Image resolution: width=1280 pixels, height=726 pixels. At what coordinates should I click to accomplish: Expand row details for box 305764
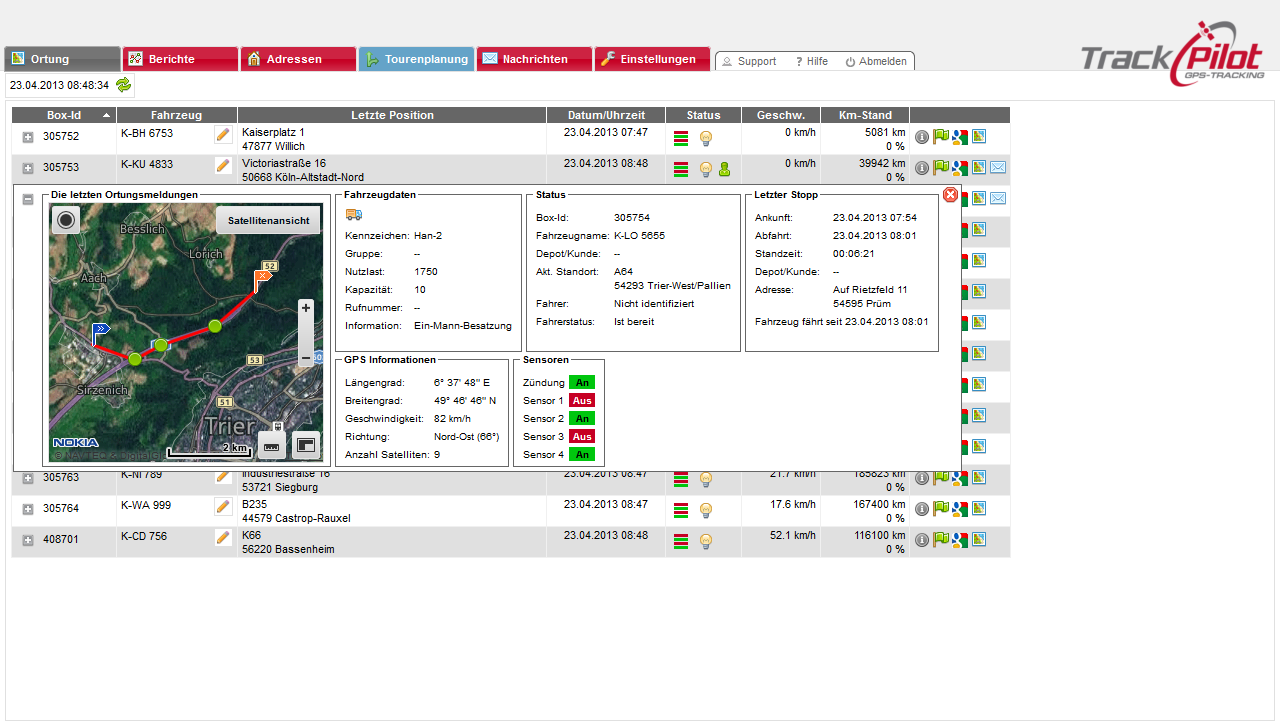[28, 509]
